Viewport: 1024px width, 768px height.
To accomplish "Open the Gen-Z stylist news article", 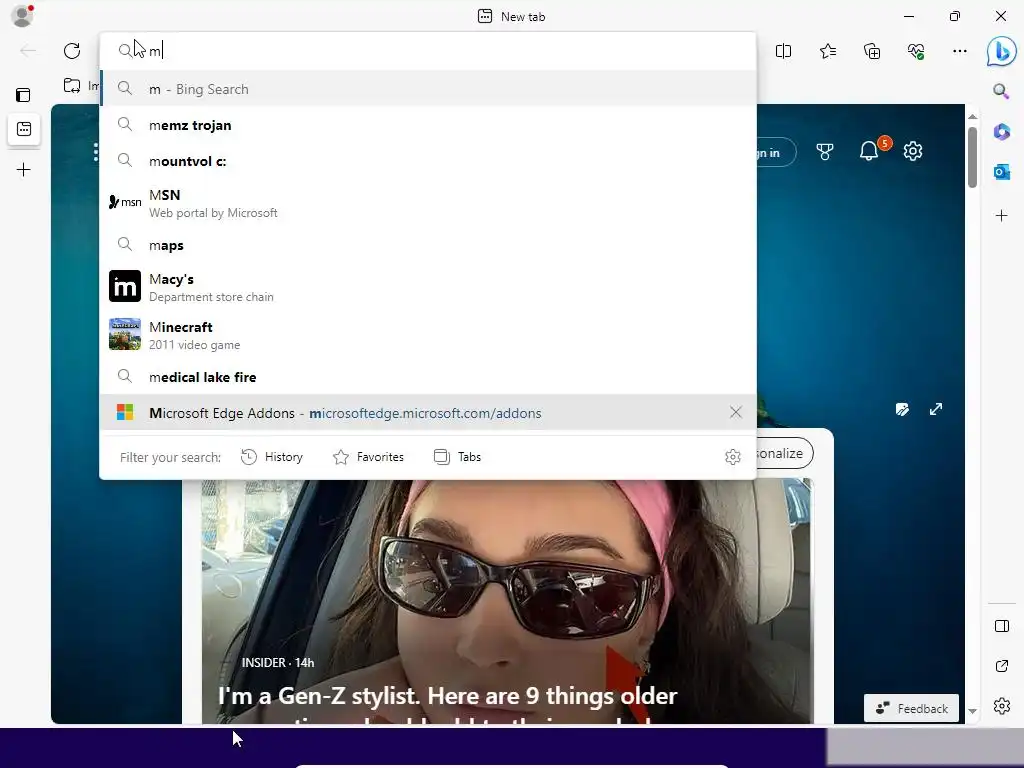I will (x=447, y=696).
